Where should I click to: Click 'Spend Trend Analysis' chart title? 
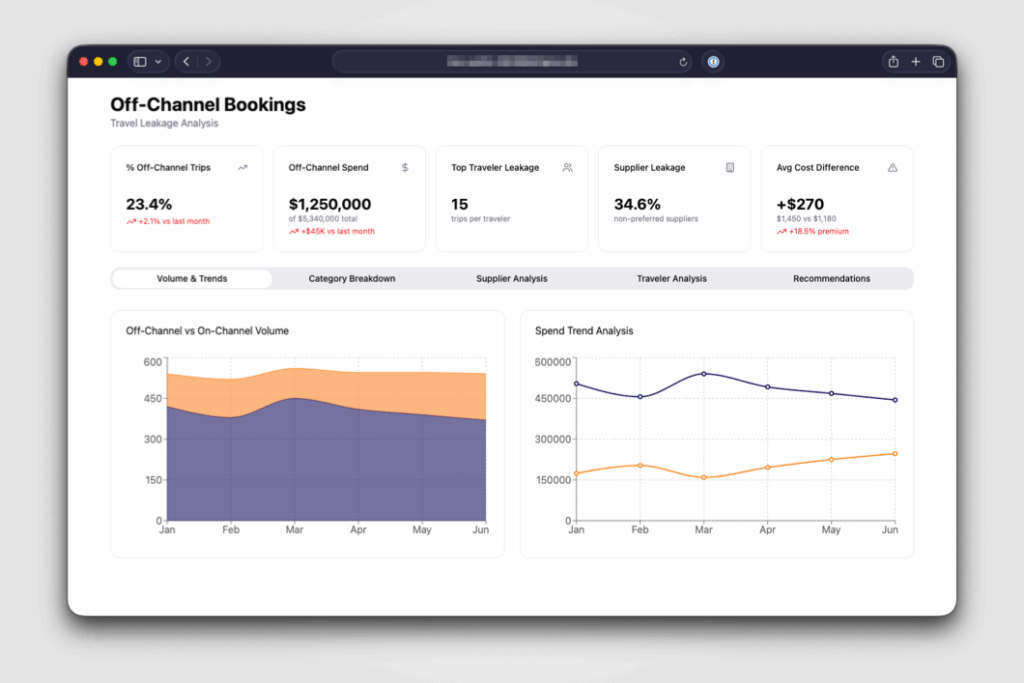pos(584,331)
